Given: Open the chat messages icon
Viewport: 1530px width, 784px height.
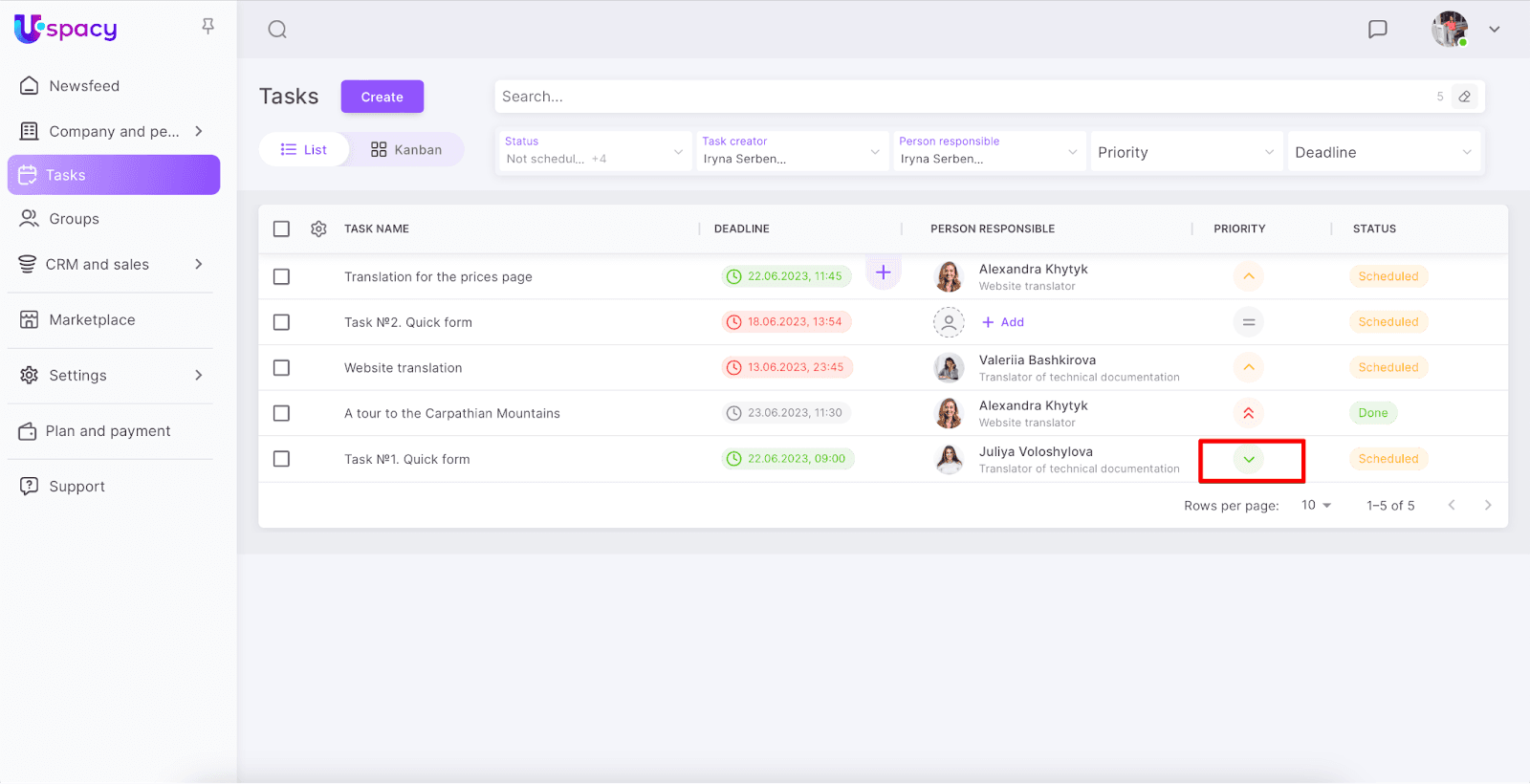Looking at the screenshot, I should (1377, 30).
